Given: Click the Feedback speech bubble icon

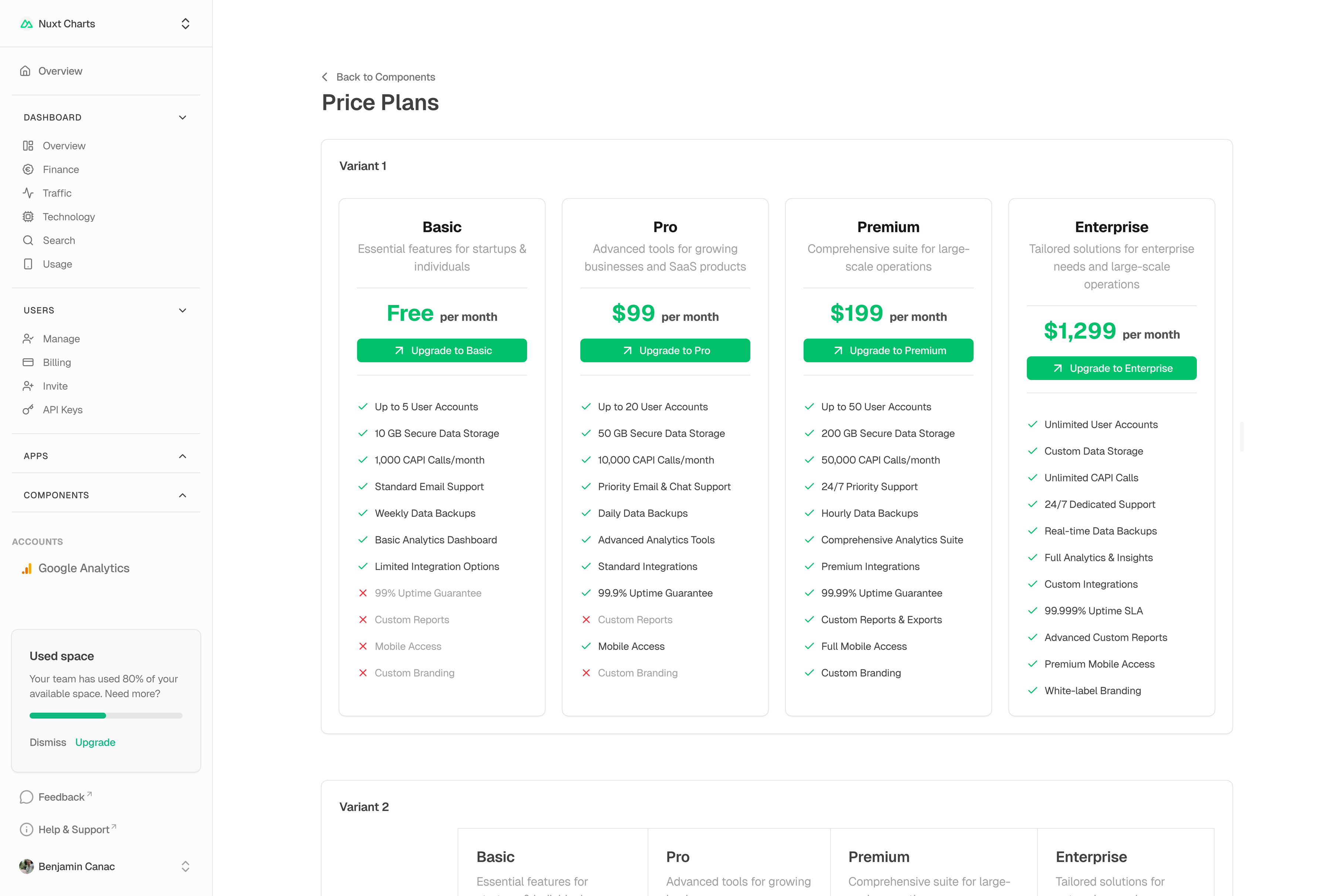Looking at the screenshot, I should [26, 797].
